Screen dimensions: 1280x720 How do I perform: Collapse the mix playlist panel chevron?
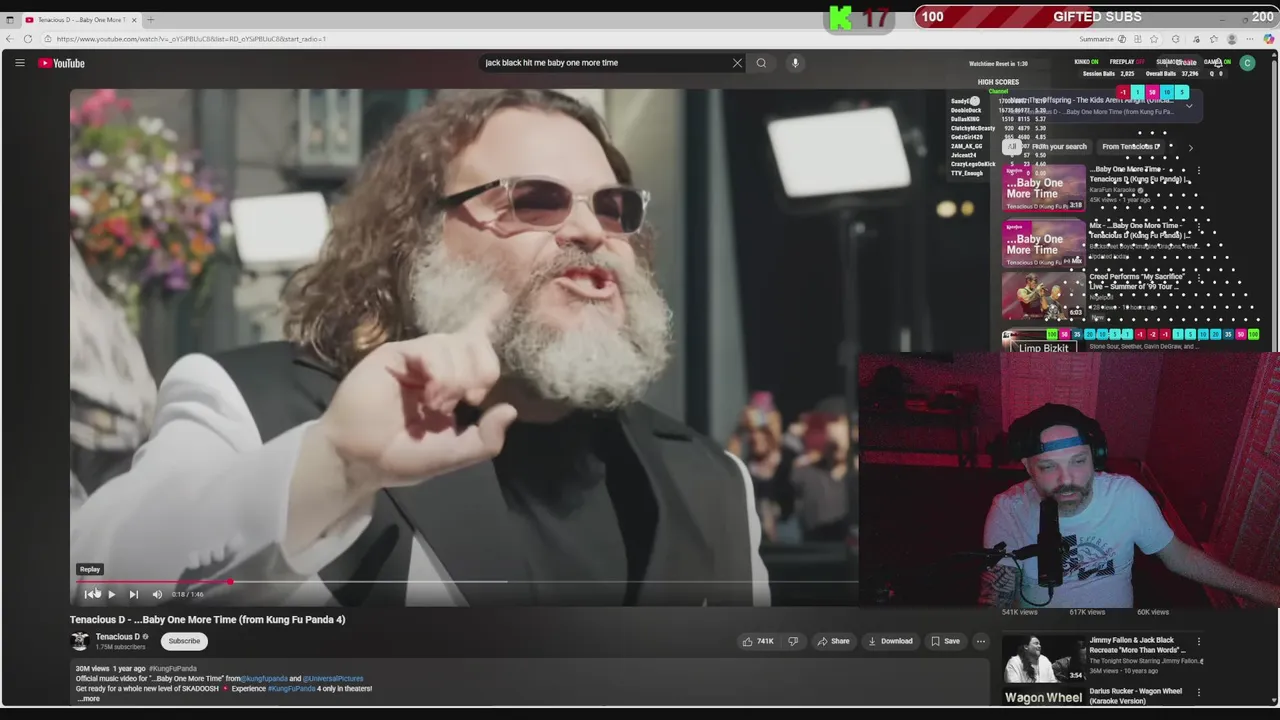[x=1189, y=105]
